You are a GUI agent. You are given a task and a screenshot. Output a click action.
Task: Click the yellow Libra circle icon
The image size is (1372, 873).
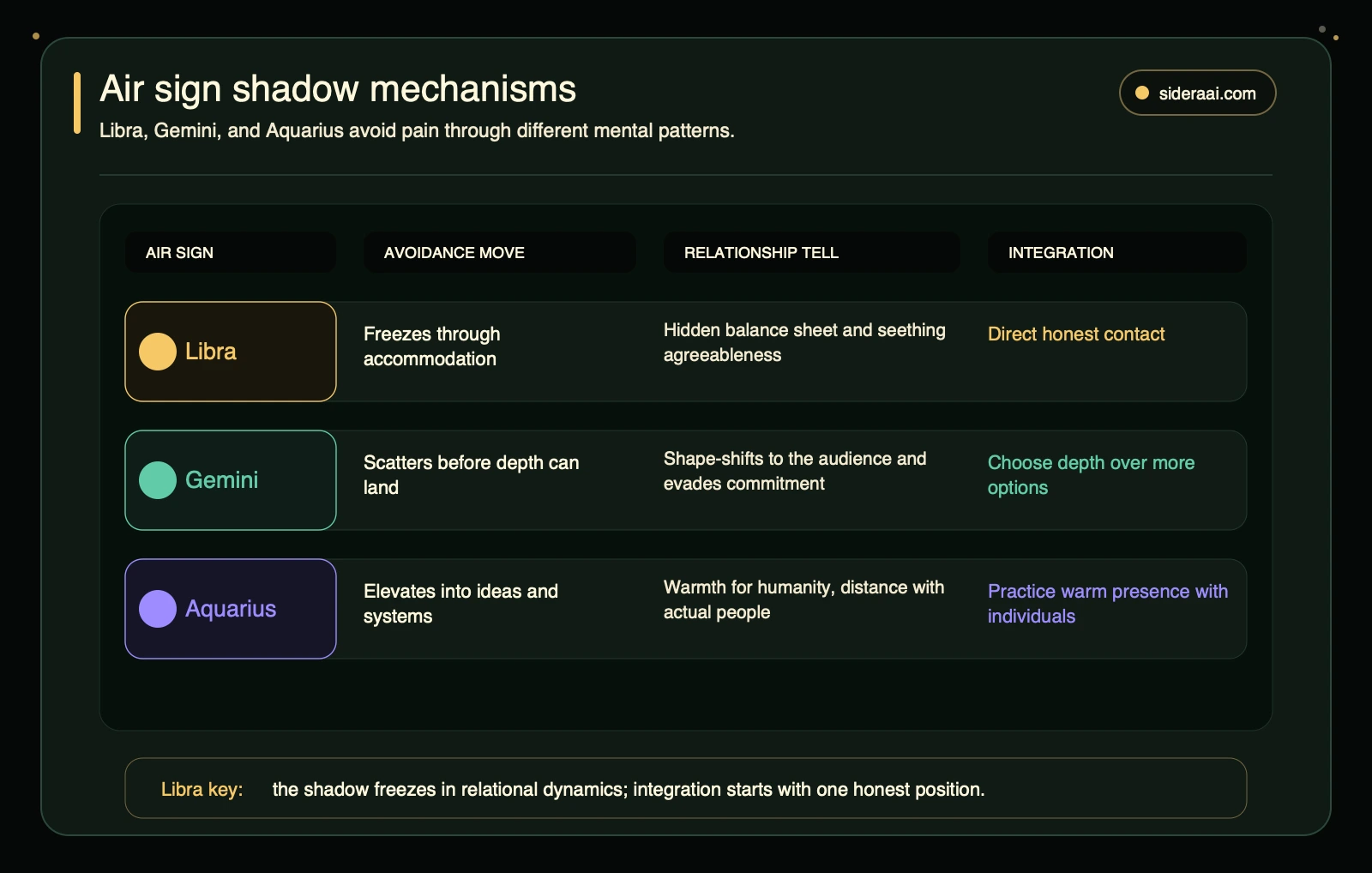point(158,352)
